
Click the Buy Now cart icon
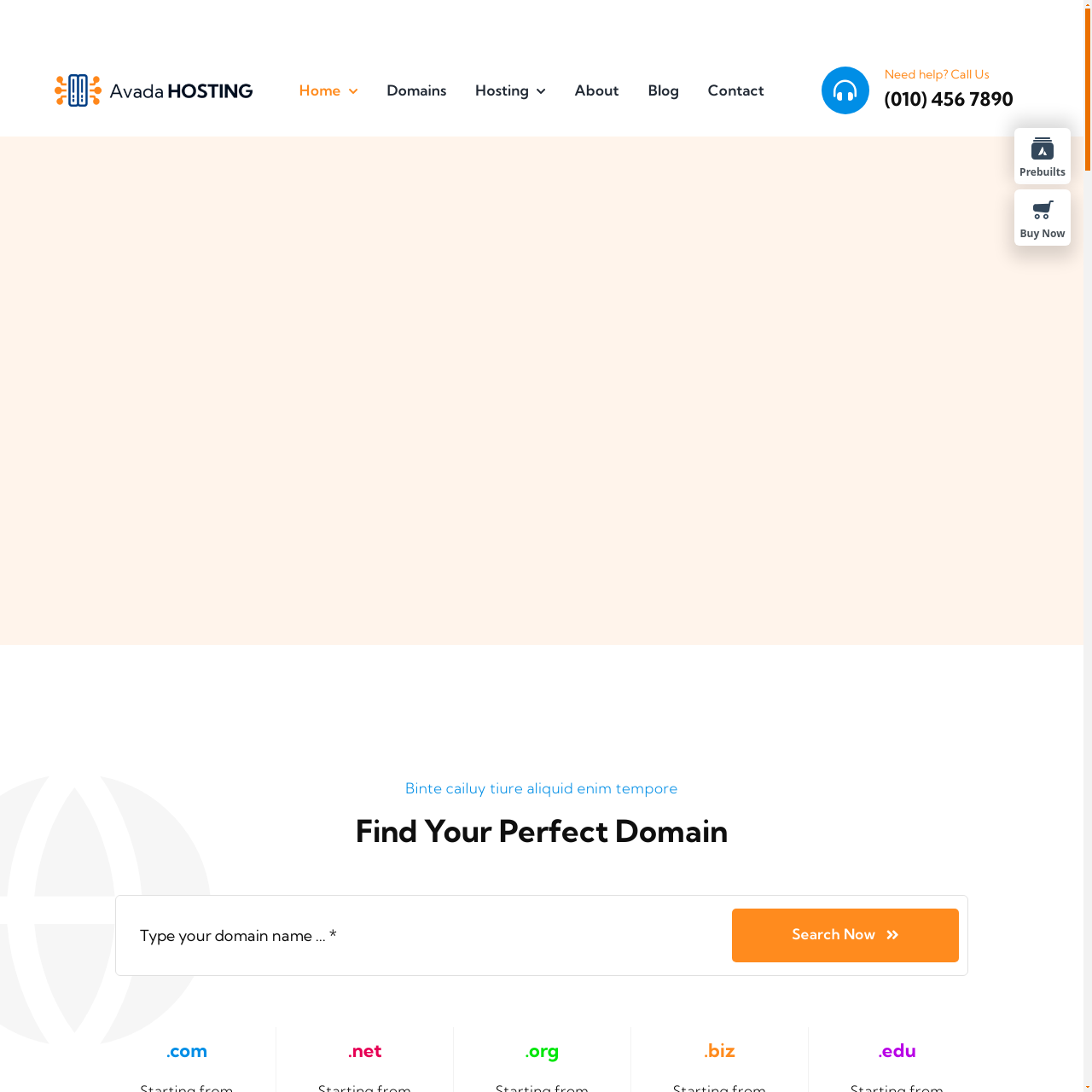(x=1042, y=210)
